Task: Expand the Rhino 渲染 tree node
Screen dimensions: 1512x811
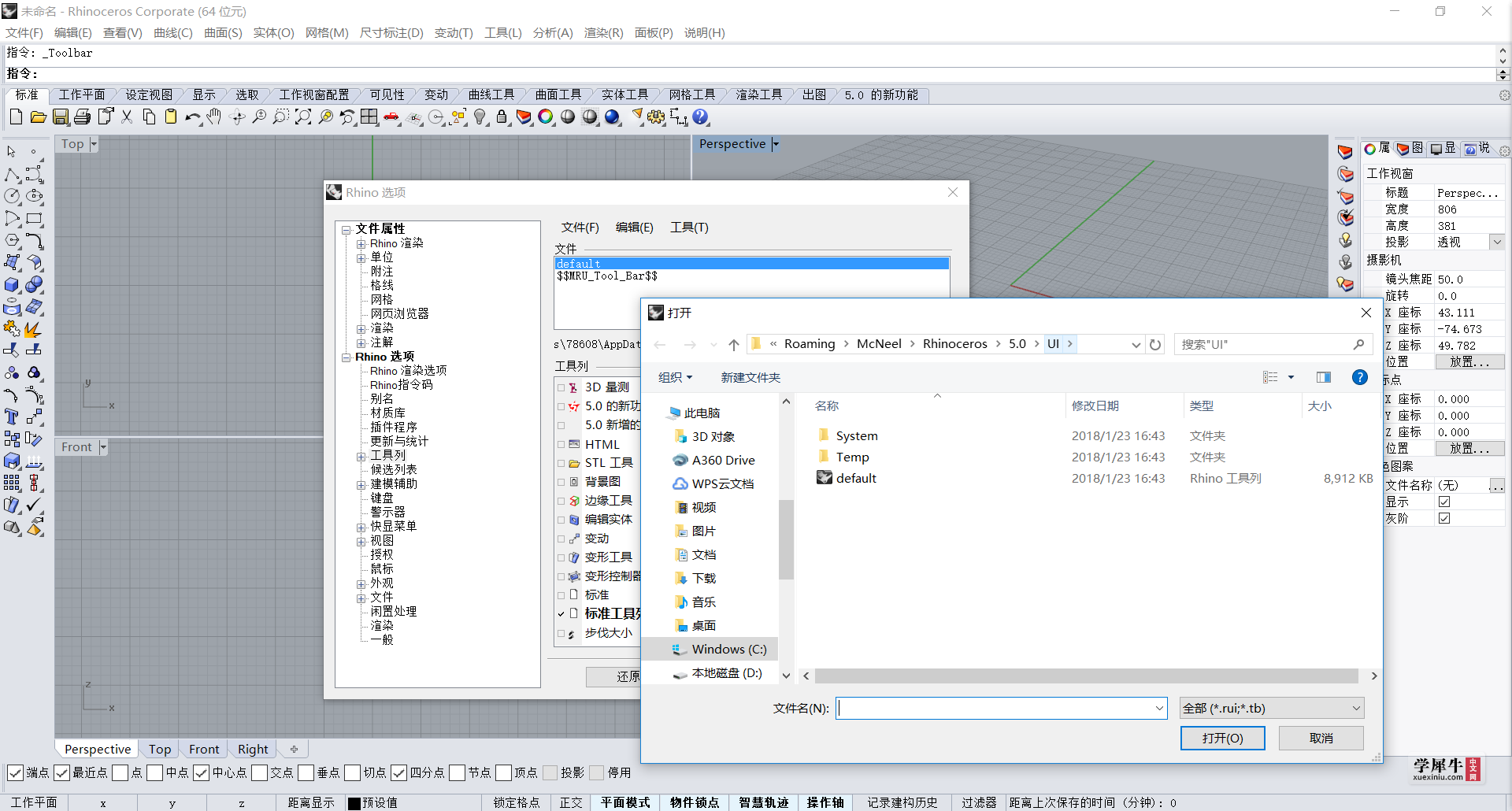Action: (x=361, y=244)
